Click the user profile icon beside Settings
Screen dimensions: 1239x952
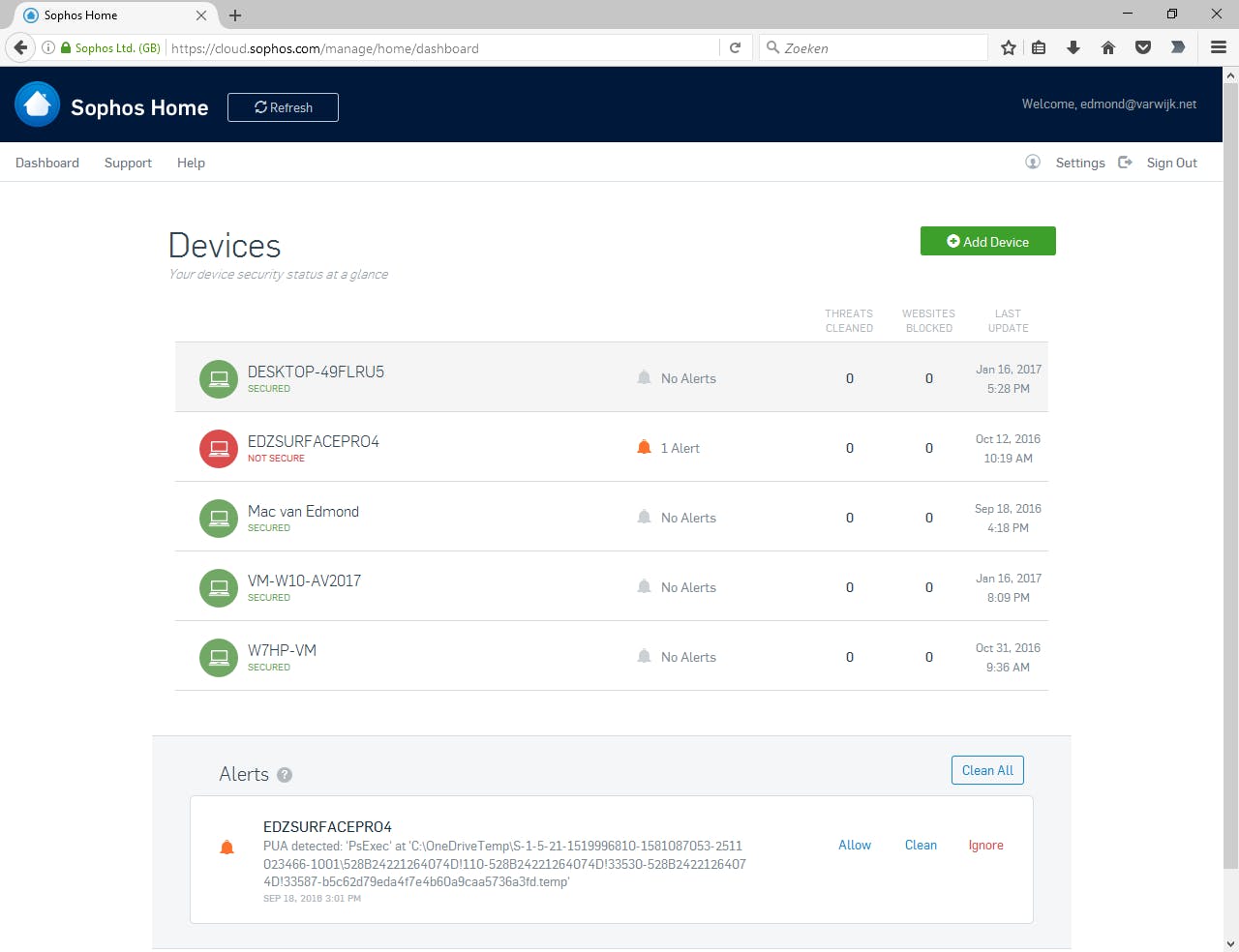click(x=1033, y=163)
